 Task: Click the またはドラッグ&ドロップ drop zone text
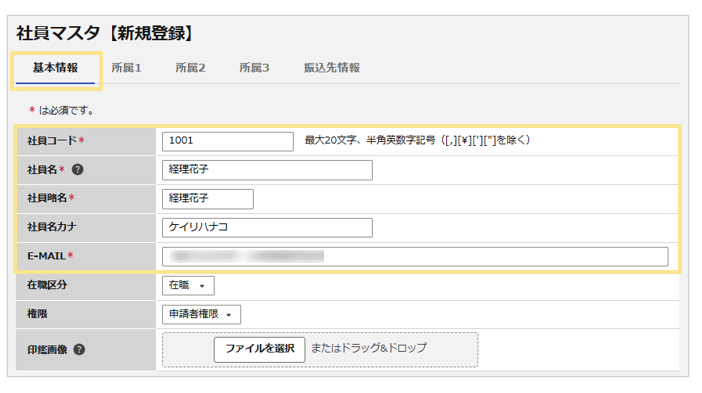(x=369, y=348)
